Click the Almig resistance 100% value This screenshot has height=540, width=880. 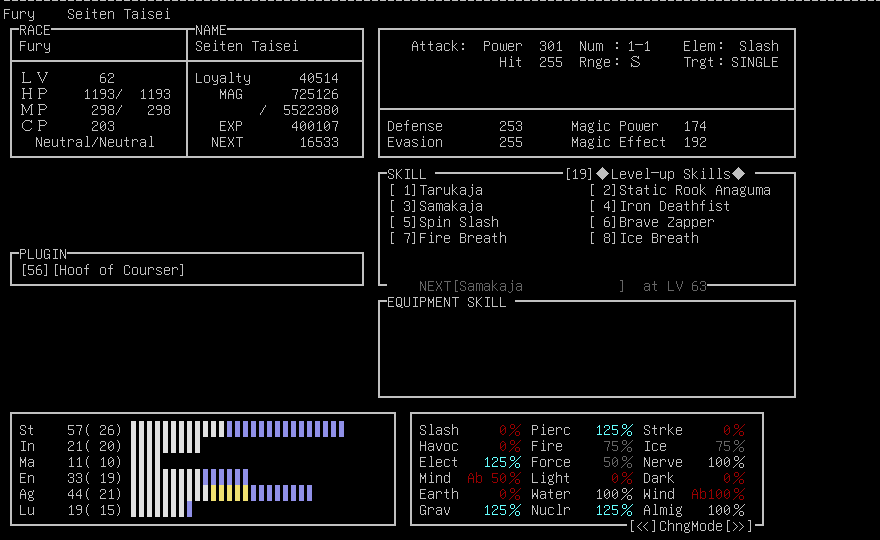[726, 510]
